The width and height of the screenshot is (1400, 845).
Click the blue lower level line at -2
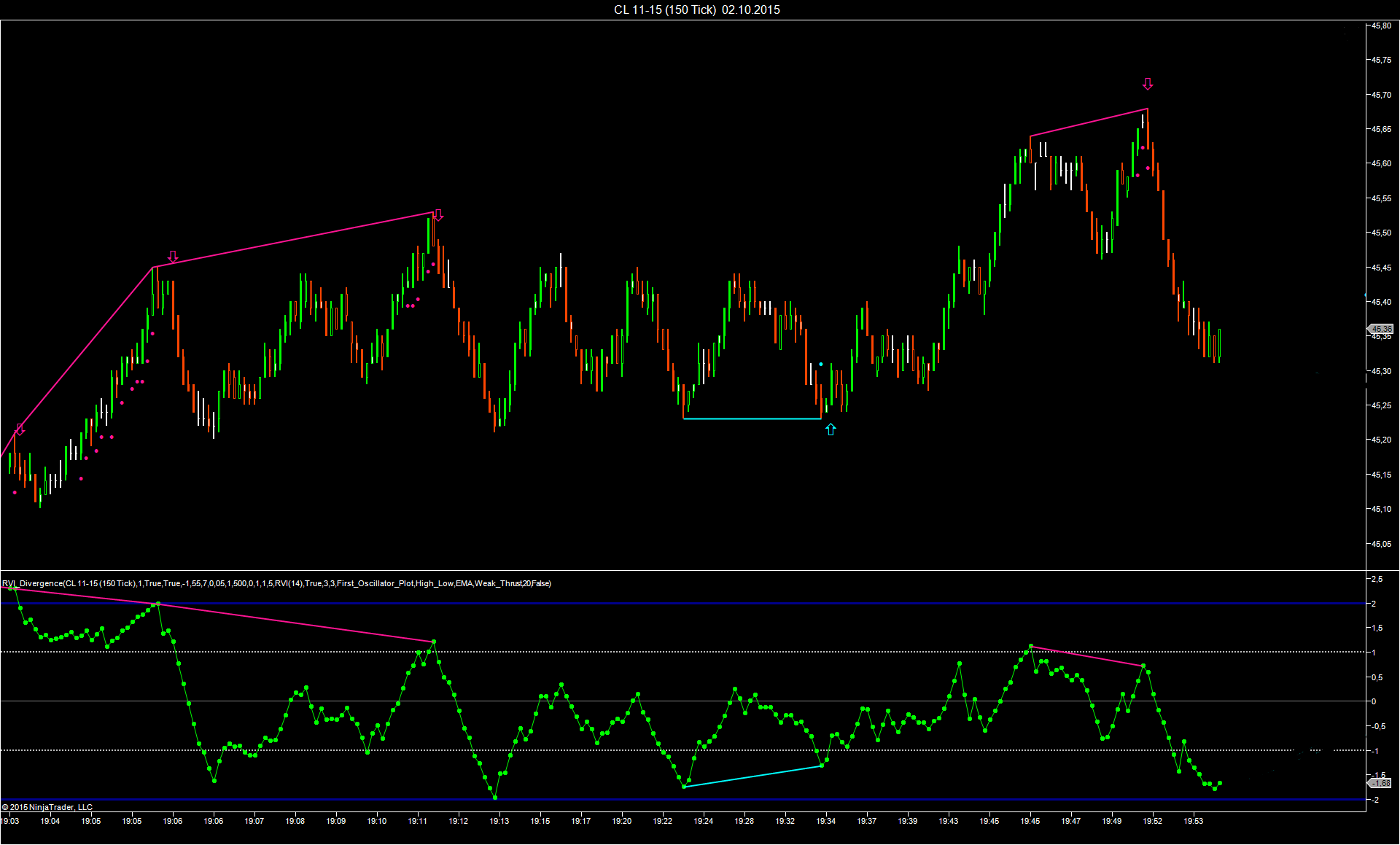682,800
